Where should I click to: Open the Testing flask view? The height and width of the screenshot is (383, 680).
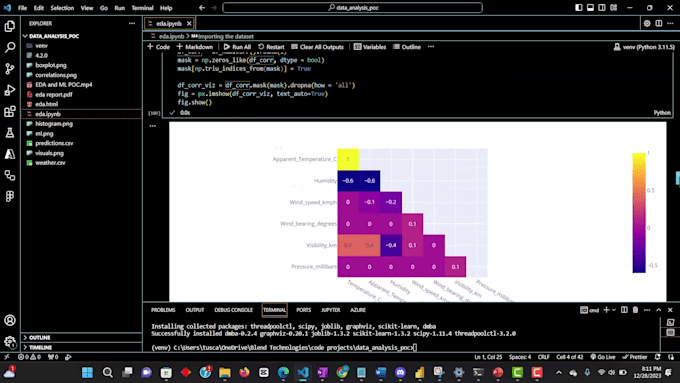pos(10,133)
